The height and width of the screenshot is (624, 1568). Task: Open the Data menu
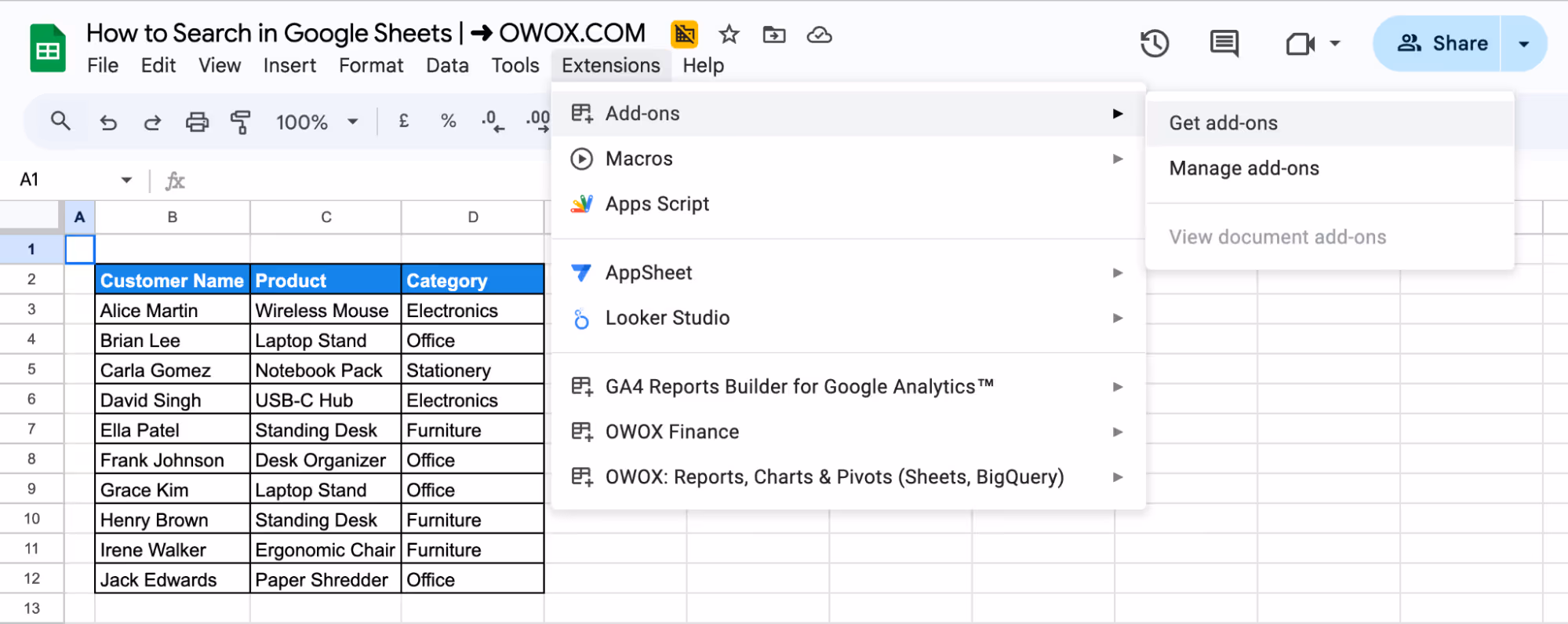[x=447, y=65]
